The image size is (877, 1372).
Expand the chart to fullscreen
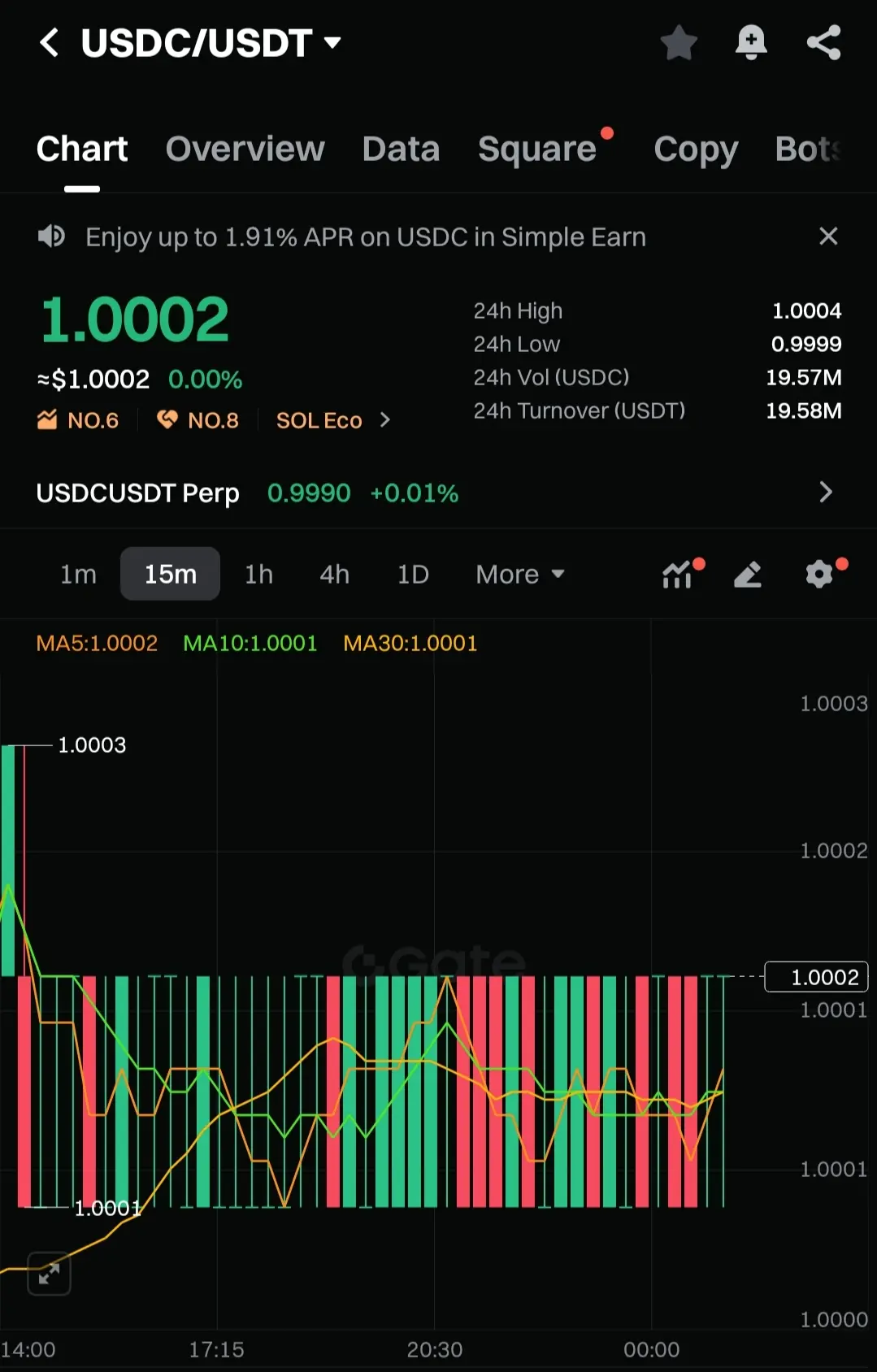[49, 1274]
